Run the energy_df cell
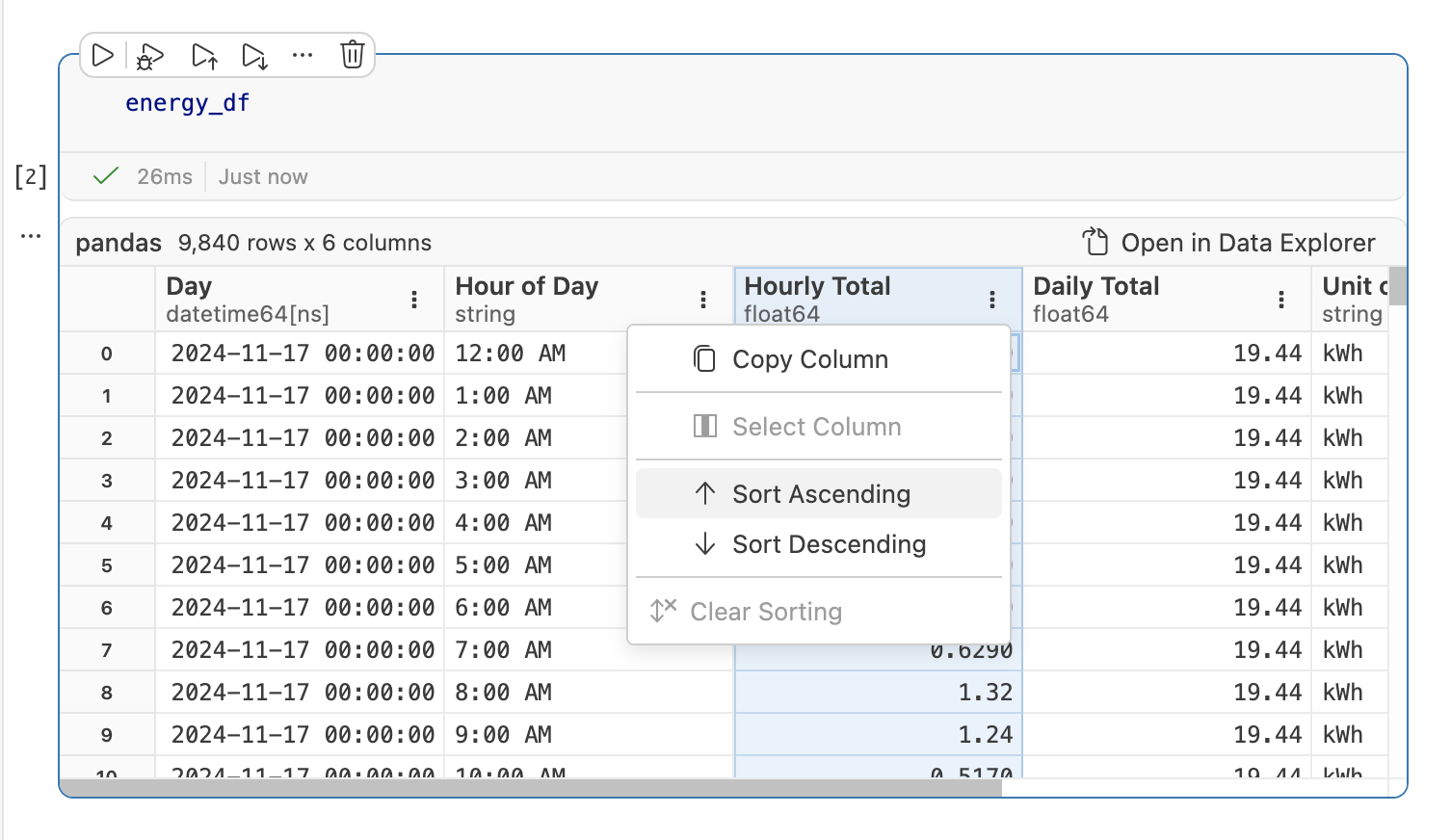 click(102, 56)
